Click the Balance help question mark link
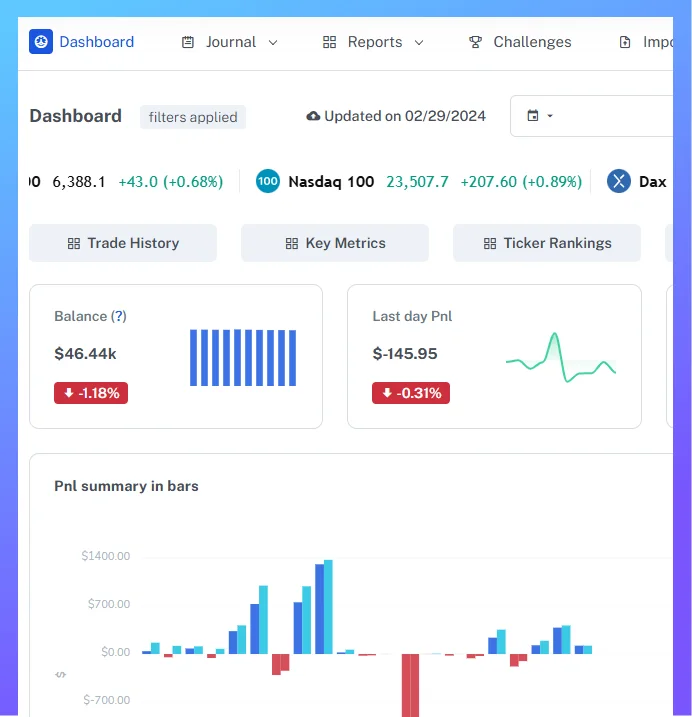Image resolution: width=692 pixels, height=717 pixels. (119, 316)
